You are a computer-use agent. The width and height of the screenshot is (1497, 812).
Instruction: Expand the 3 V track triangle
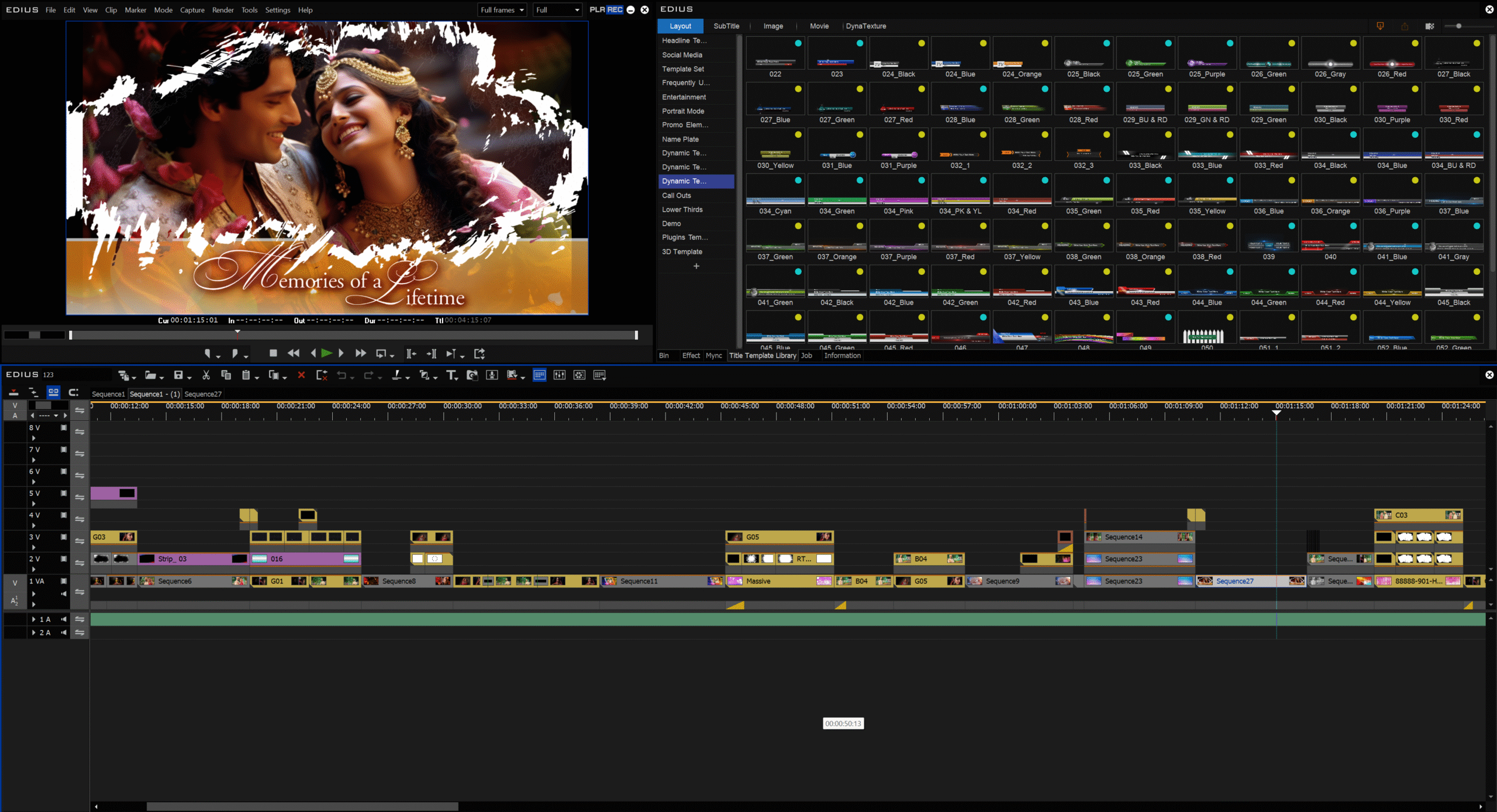(33, 547)
